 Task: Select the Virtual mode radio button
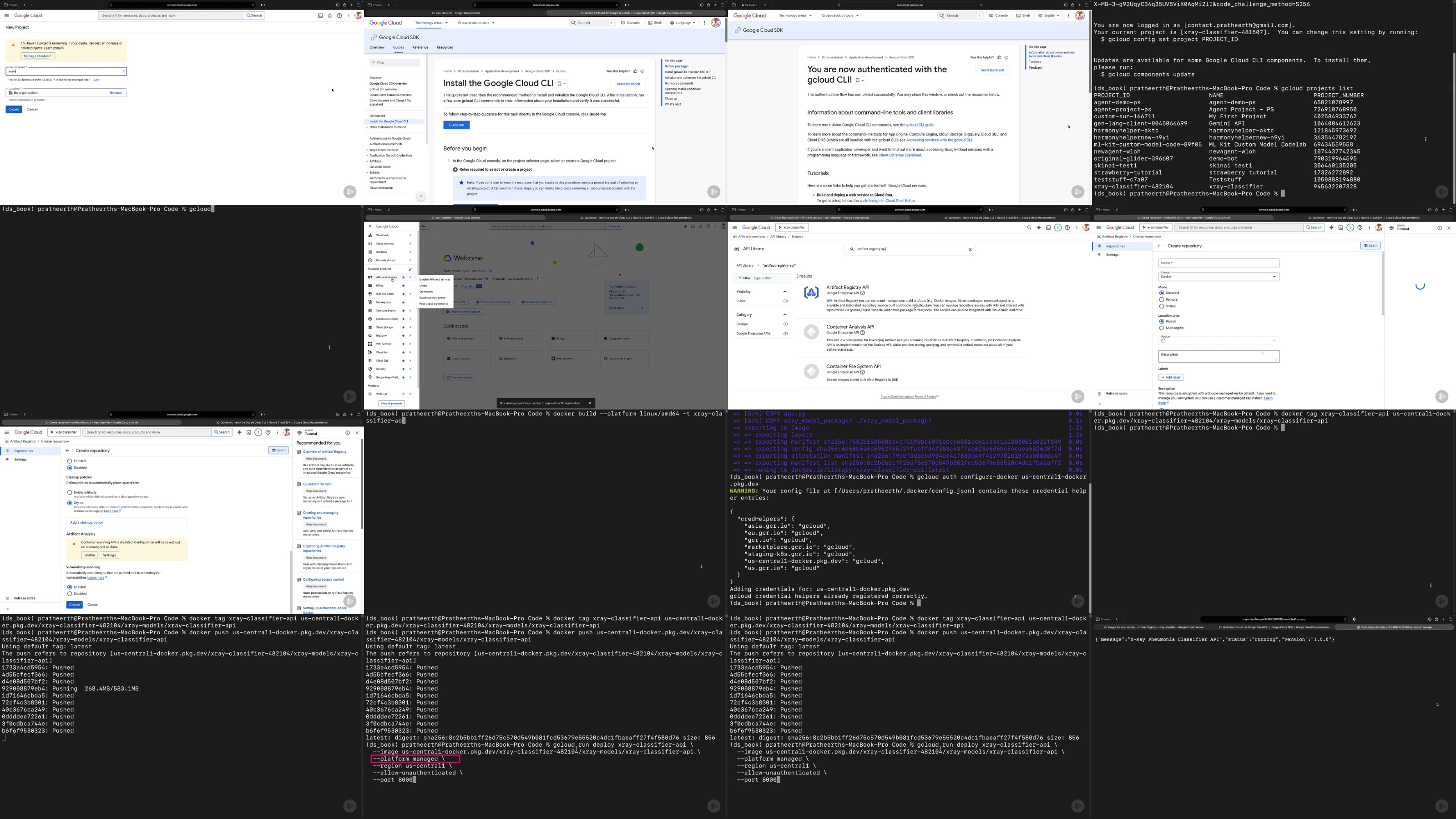coord(1162,306)
